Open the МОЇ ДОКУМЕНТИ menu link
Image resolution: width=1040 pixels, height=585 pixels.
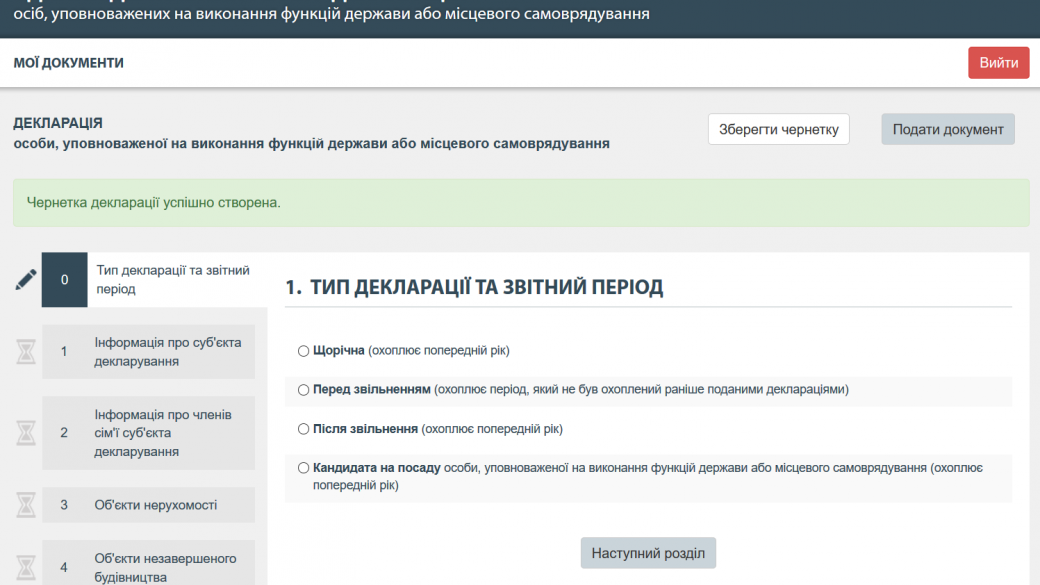coord(69,63)
